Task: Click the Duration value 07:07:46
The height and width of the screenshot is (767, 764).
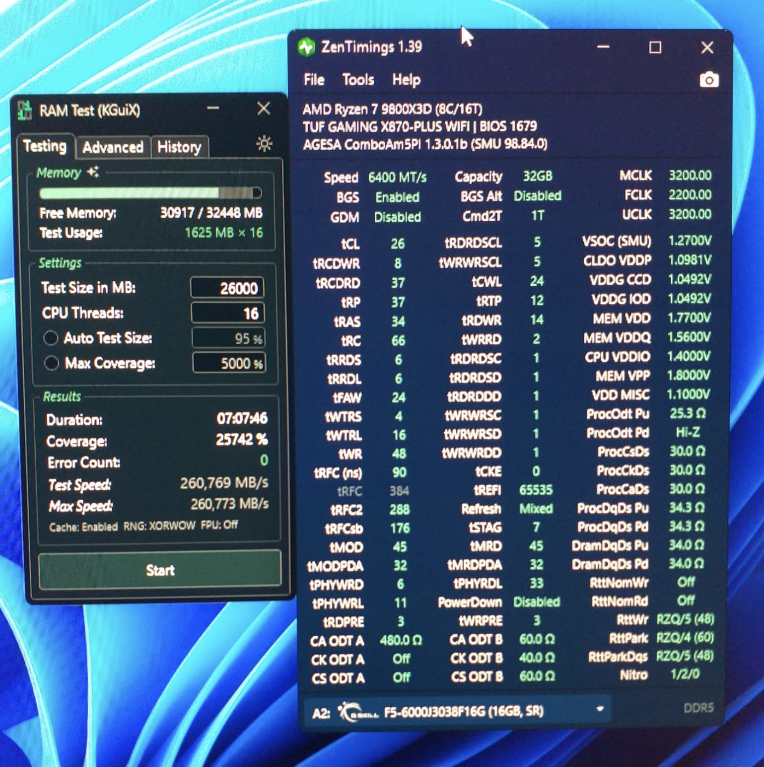Action: 242,418
